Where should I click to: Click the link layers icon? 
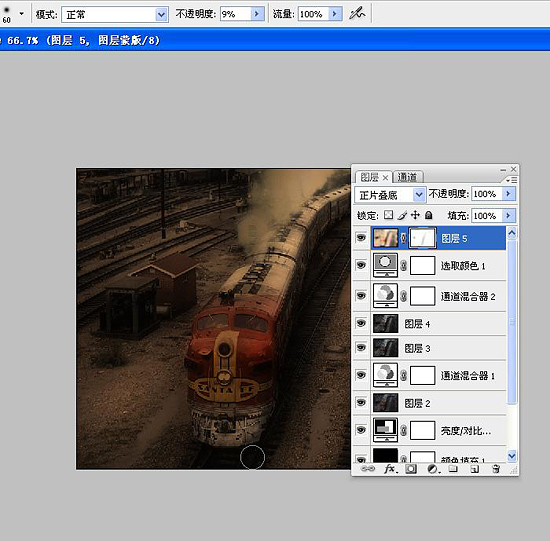(x=368, y=469)
